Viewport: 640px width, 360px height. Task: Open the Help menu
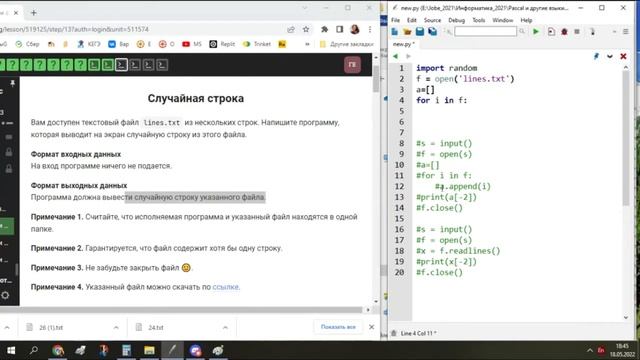point(526,20)
